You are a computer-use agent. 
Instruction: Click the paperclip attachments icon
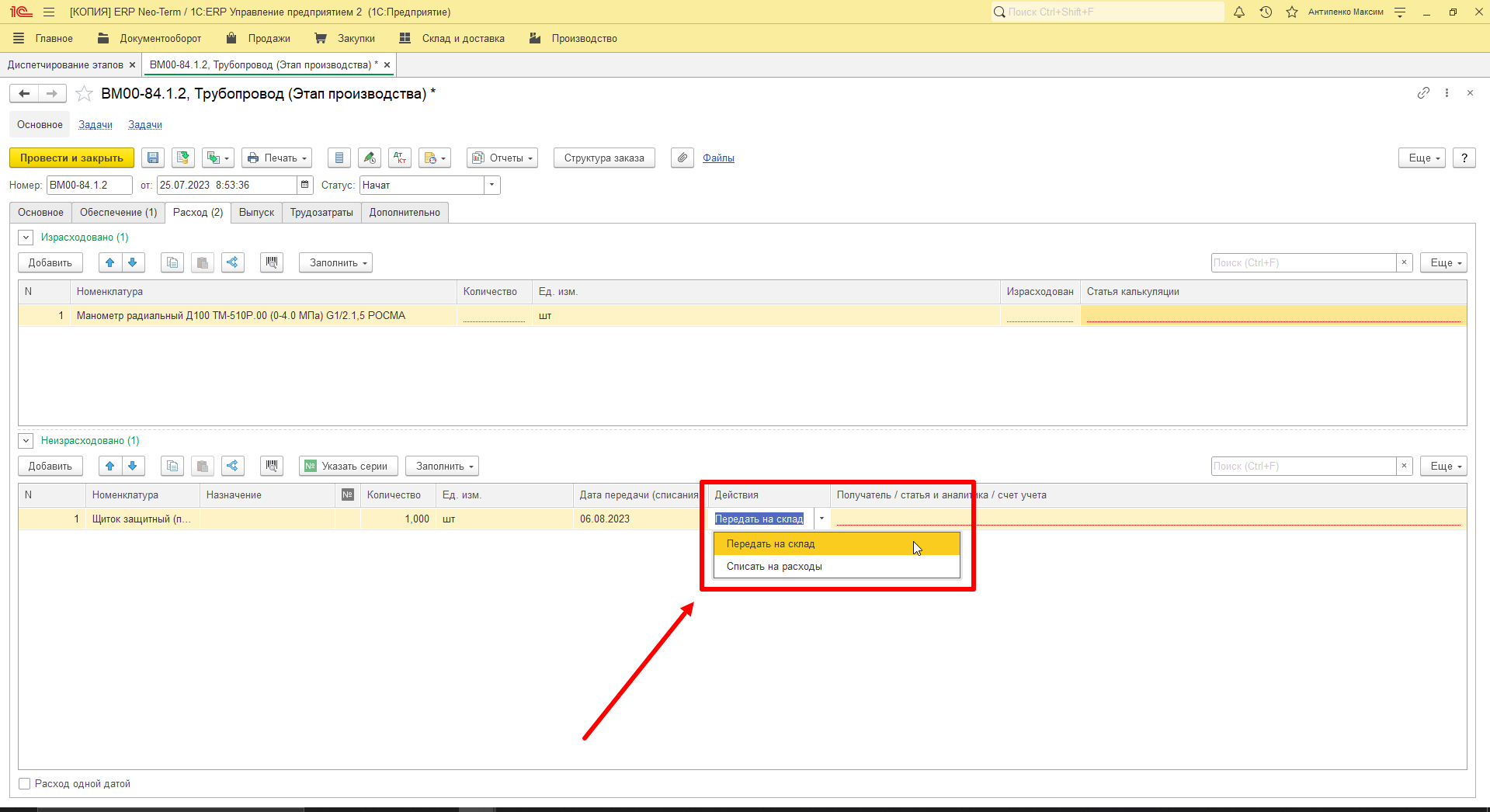682,158
